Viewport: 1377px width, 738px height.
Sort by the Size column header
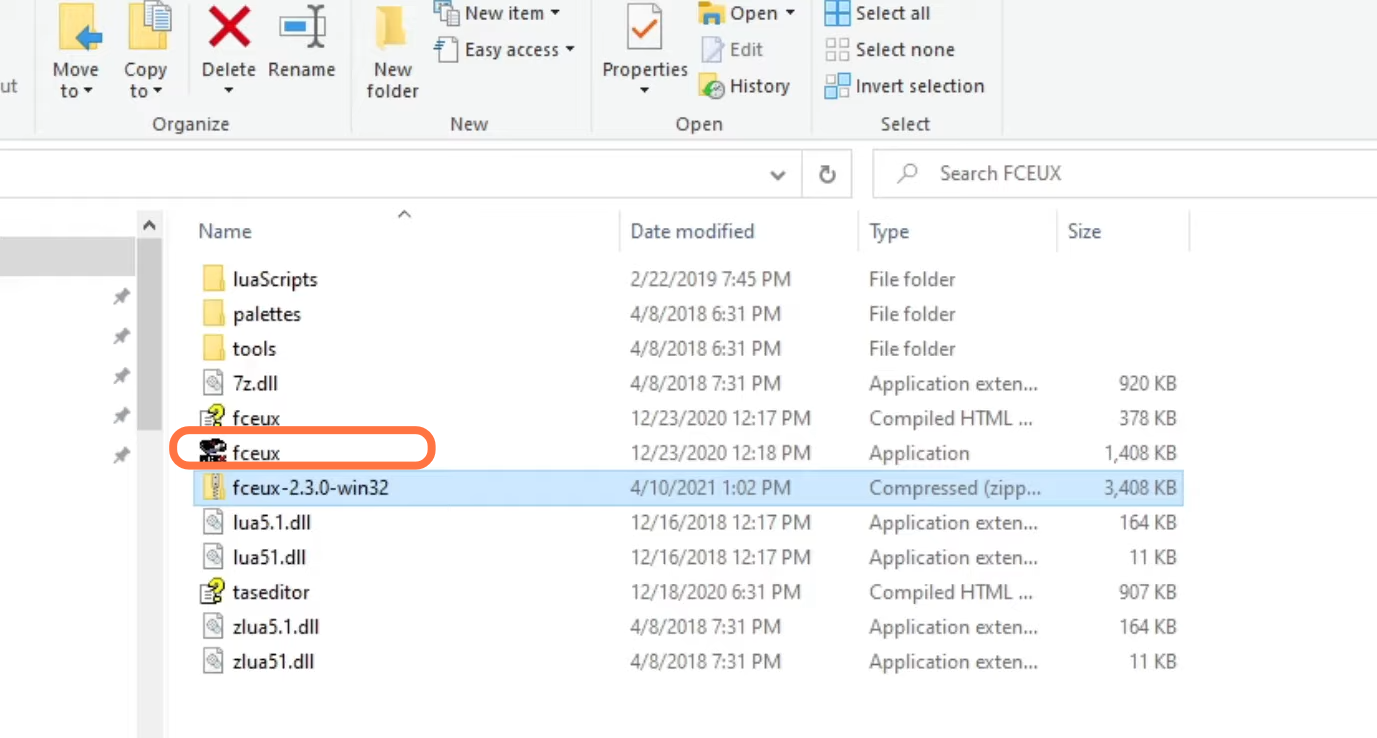point(1084,231)
